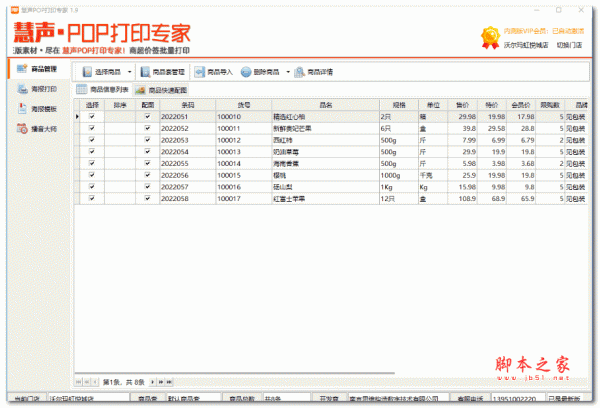Select the 1000g specification cell
The image size is (600, 408).
point(399,175)
